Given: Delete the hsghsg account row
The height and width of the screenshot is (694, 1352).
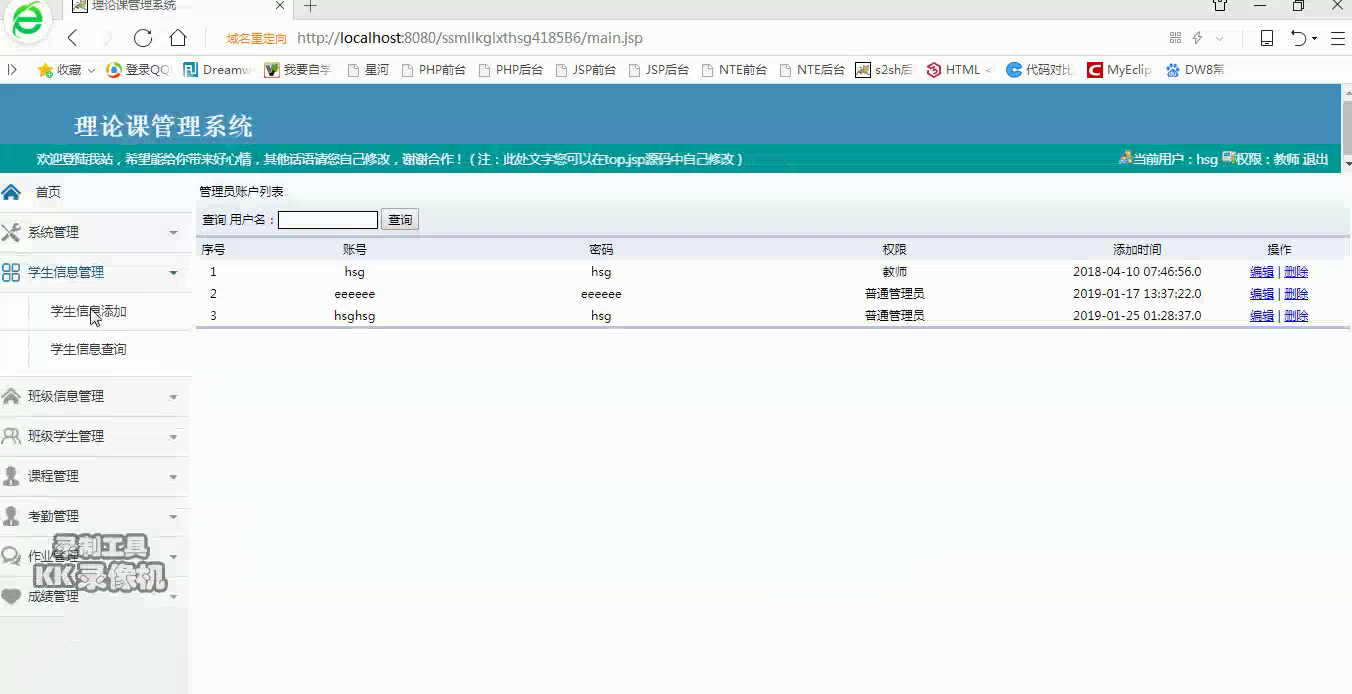Looking at the screenshot, I should [1296, 316].
